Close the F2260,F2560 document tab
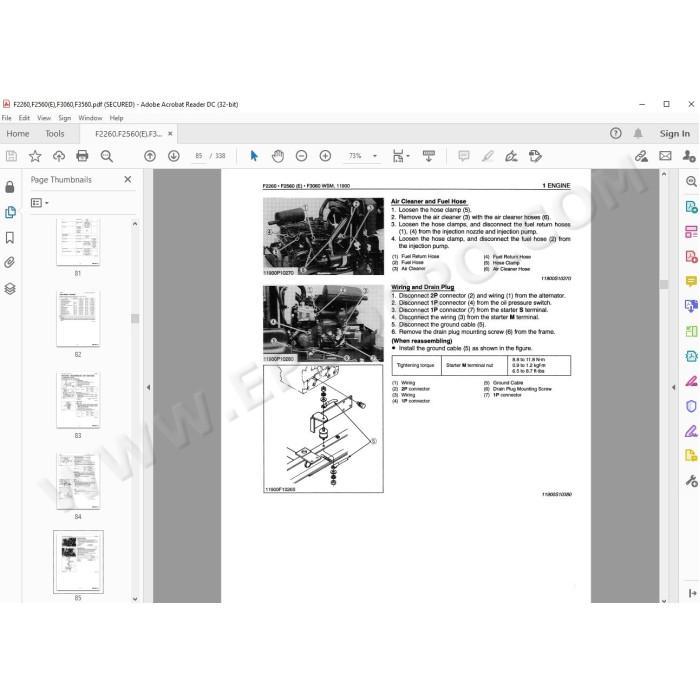 (170, 133)
